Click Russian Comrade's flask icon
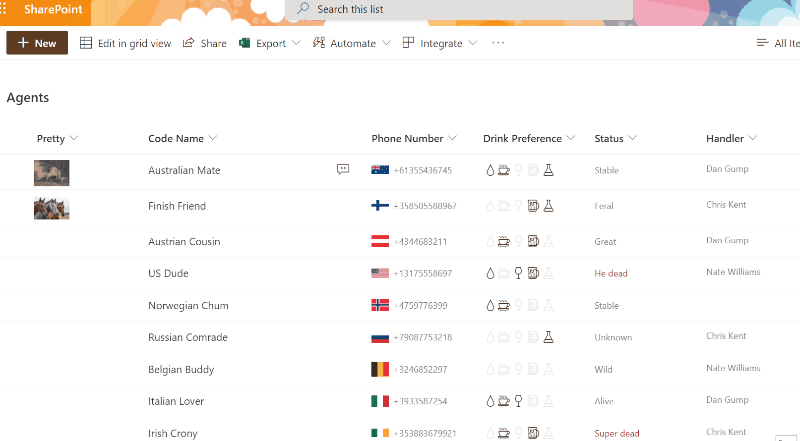This screenshot has width=800, height=441. (548, 337)
